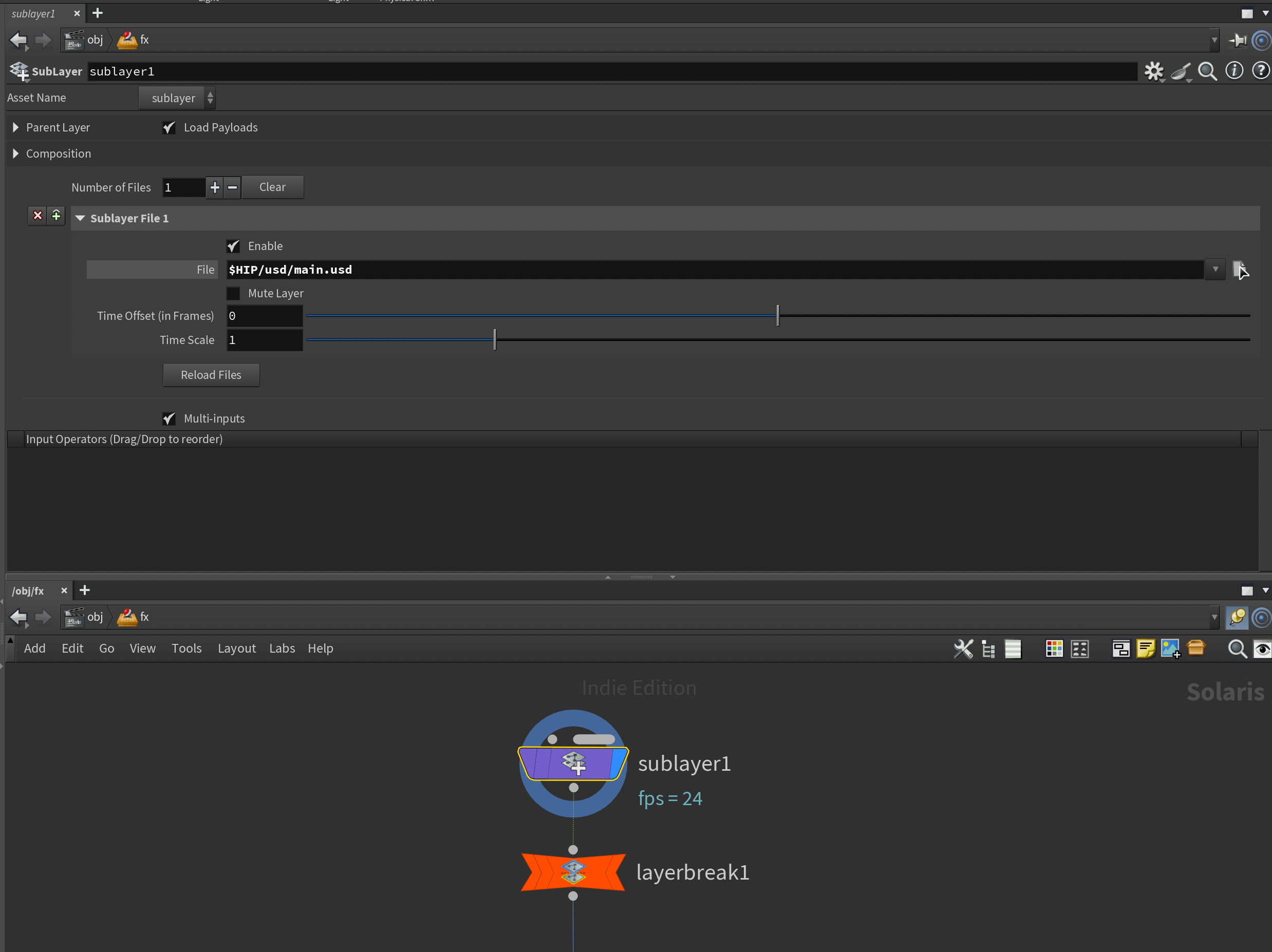
Task: Expand the Composition section
Action: click(x=16, y=154)
